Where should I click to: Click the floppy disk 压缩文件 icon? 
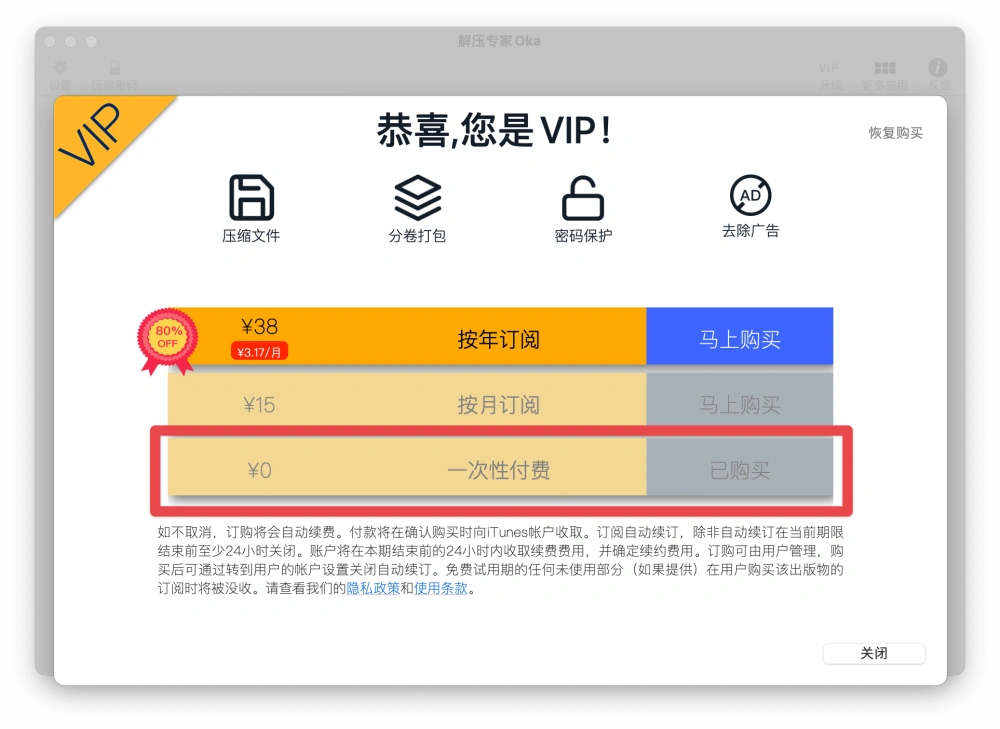(251, 198)
